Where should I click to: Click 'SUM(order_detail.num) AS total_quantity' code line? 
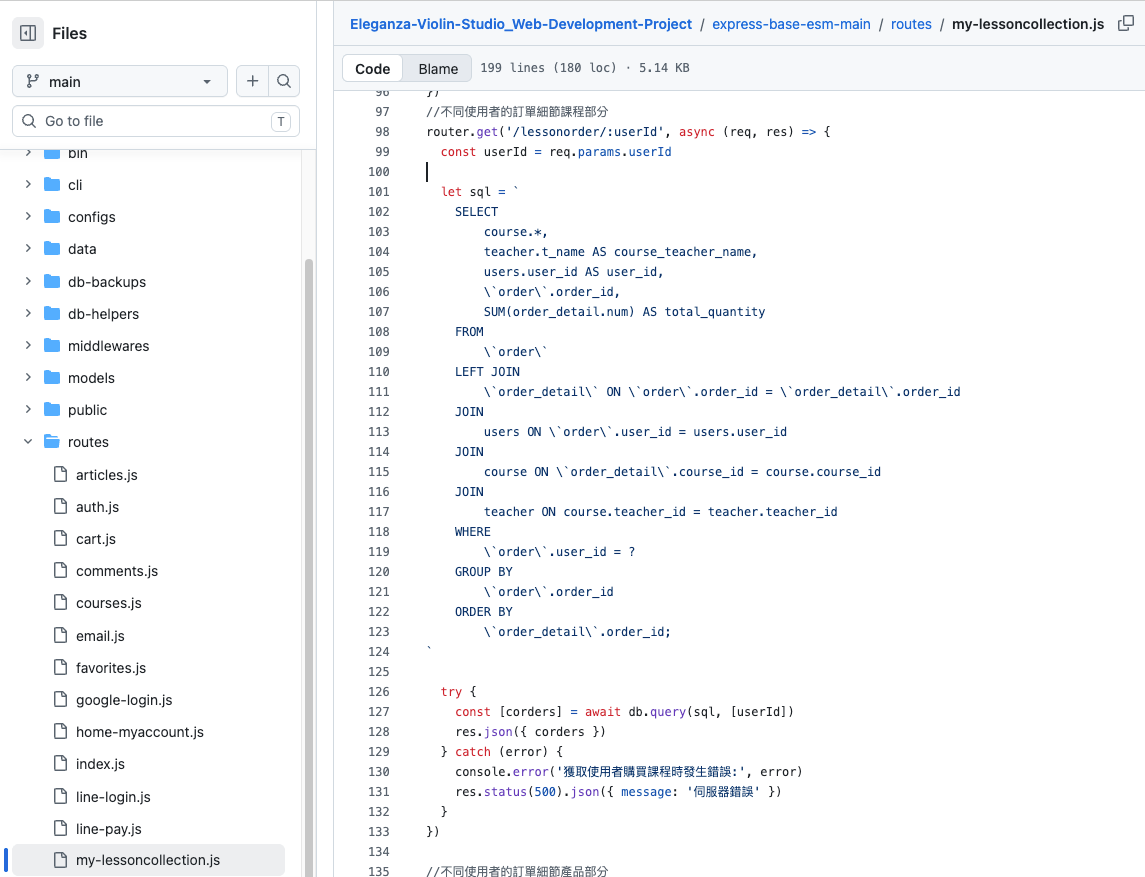(624, 312)
